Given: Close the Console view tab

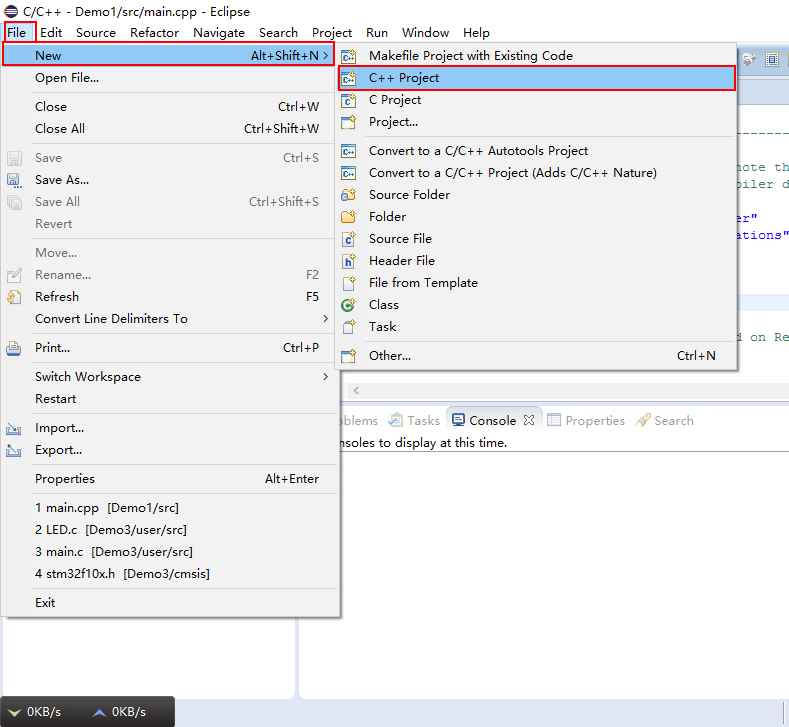Looking at the screenshot, I should 529,420.
